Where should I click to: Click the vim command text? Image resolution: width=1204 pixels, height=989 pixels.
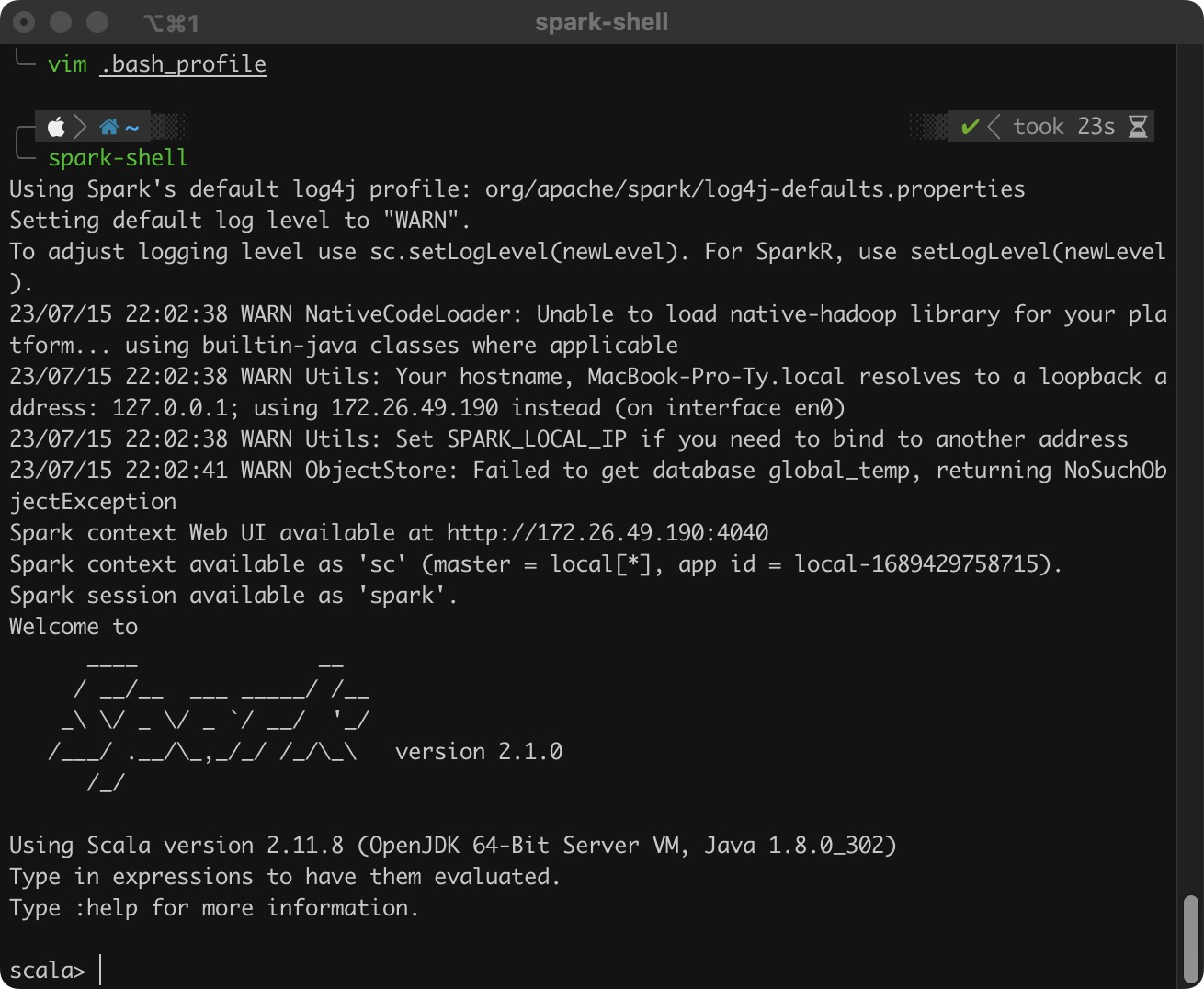tap(67, 64)
